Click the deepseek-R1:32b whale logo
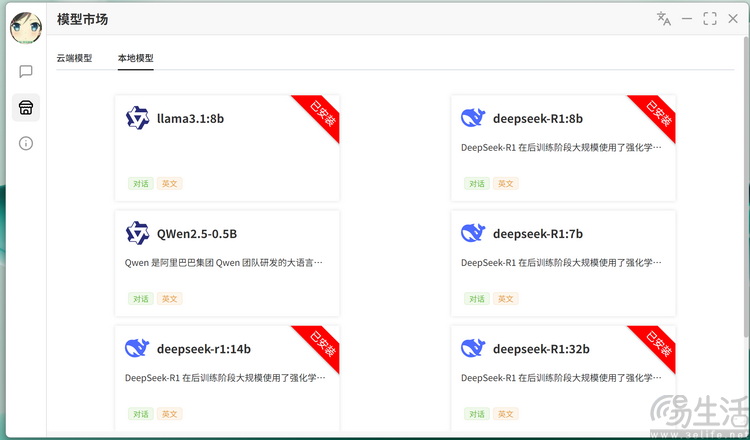 (x=473, y=349)
